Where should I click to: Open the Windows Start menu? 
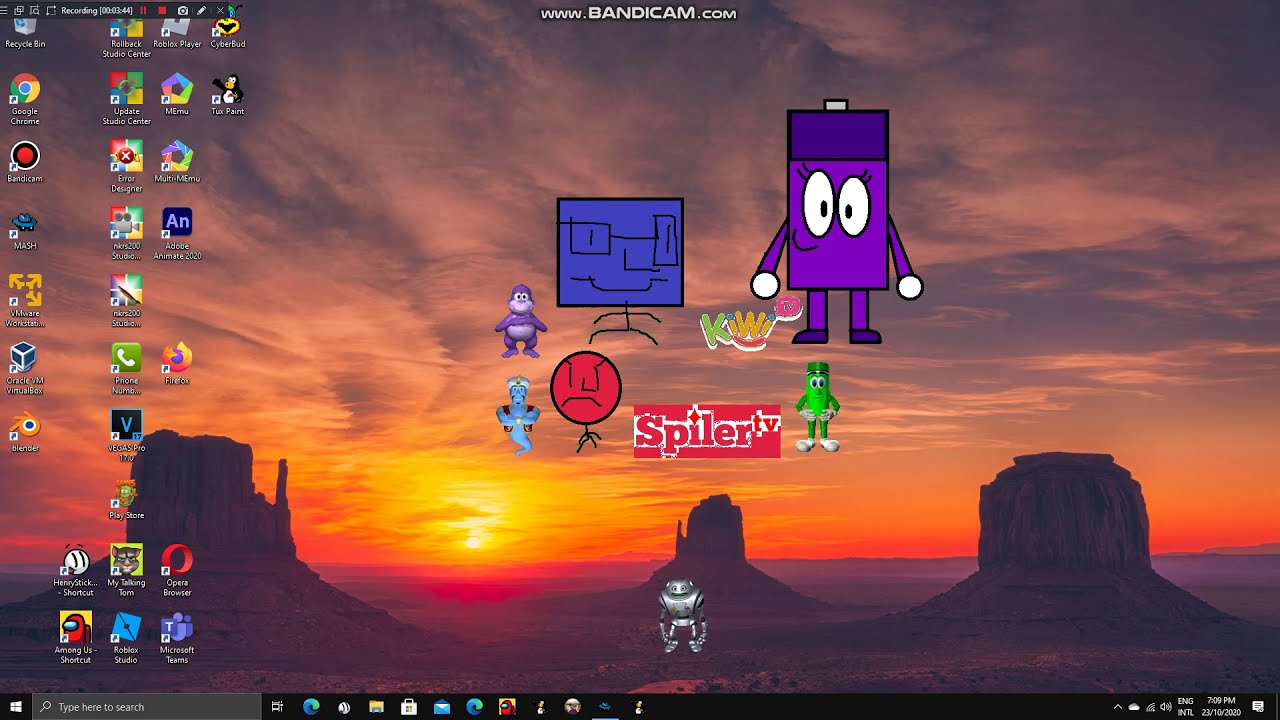15,707
